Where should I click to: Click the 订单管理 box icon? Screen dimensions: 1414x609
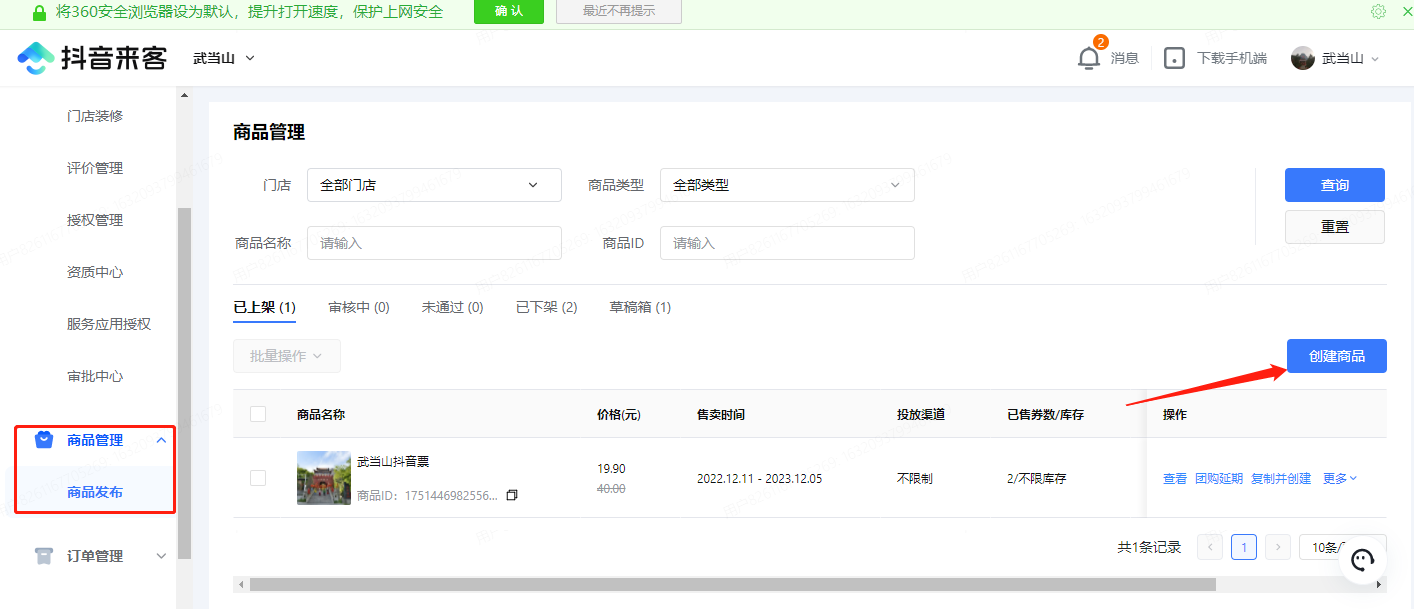[43, 556]
